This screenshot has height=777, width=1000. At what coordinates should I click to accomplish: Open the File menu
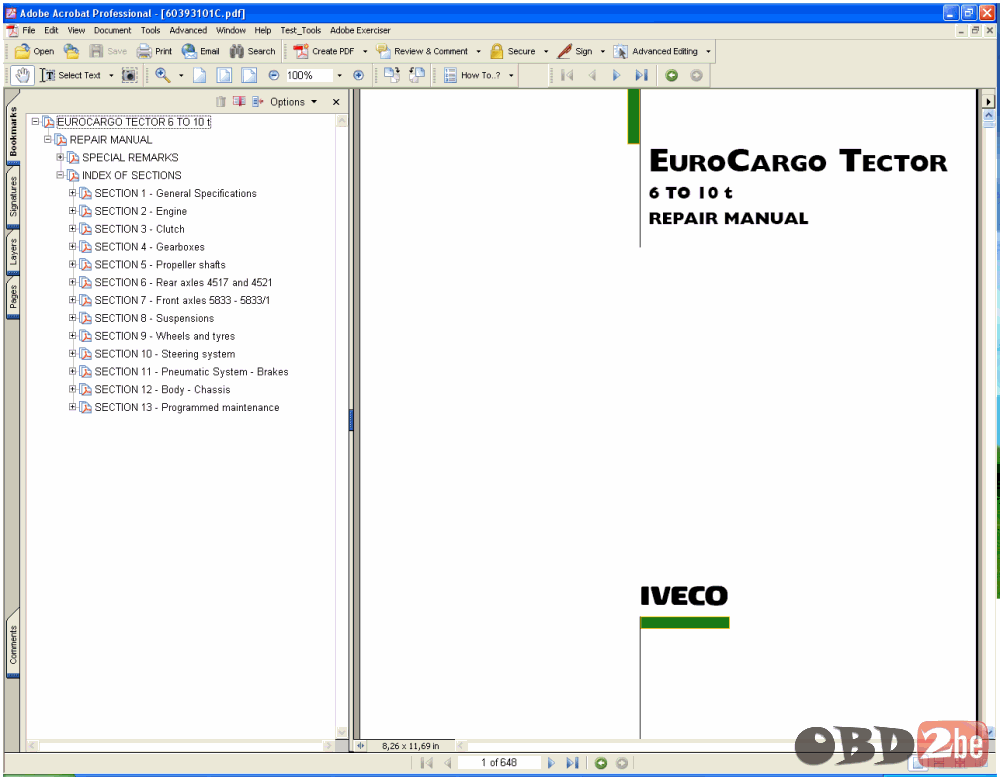[29, 30]
